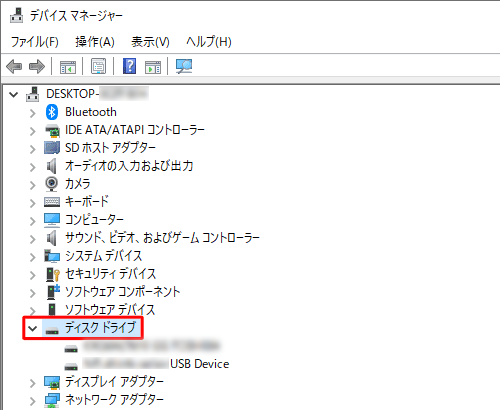
Task: Open the 操作(A) menu
Action: pyautogui.click(x=95, y=42)
